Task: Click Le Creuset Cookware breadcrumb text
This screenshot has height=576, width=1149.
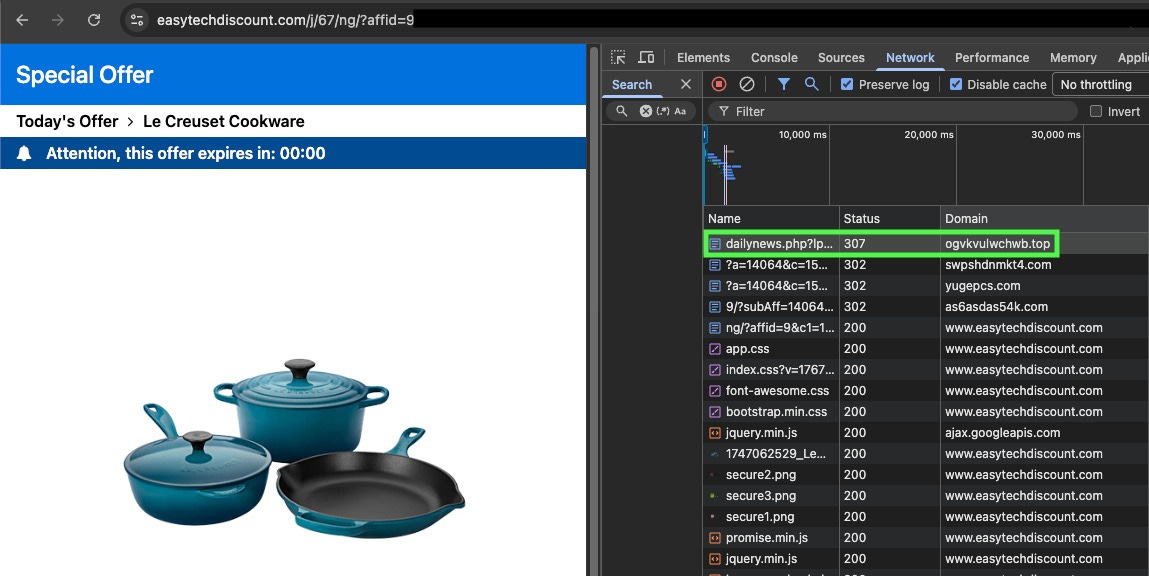Action: pos(223,121)
